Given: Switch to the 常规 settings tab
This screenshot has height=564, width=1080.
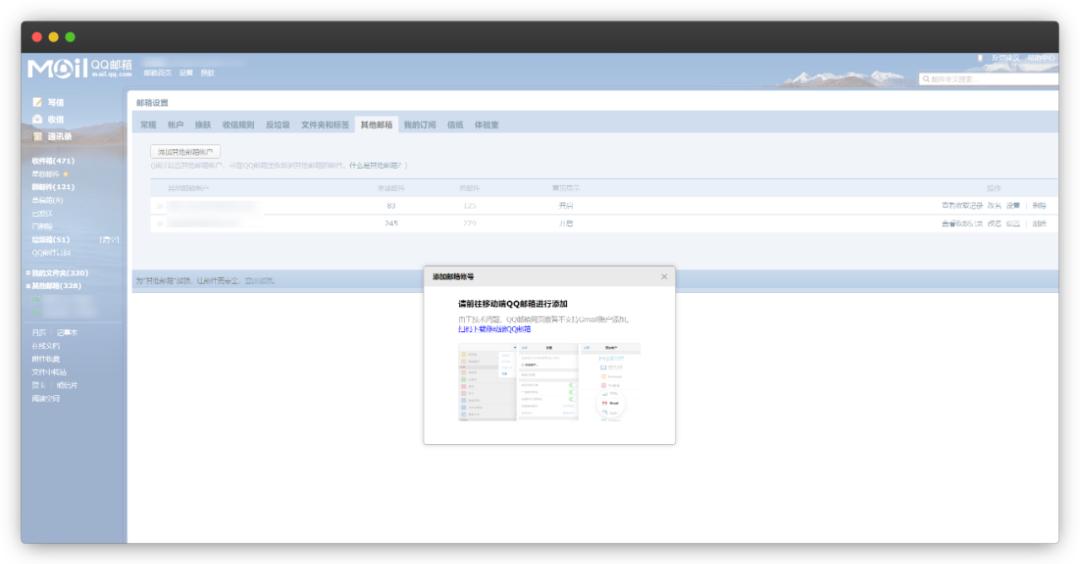Looking at the screenshot, I should point(148,125).
